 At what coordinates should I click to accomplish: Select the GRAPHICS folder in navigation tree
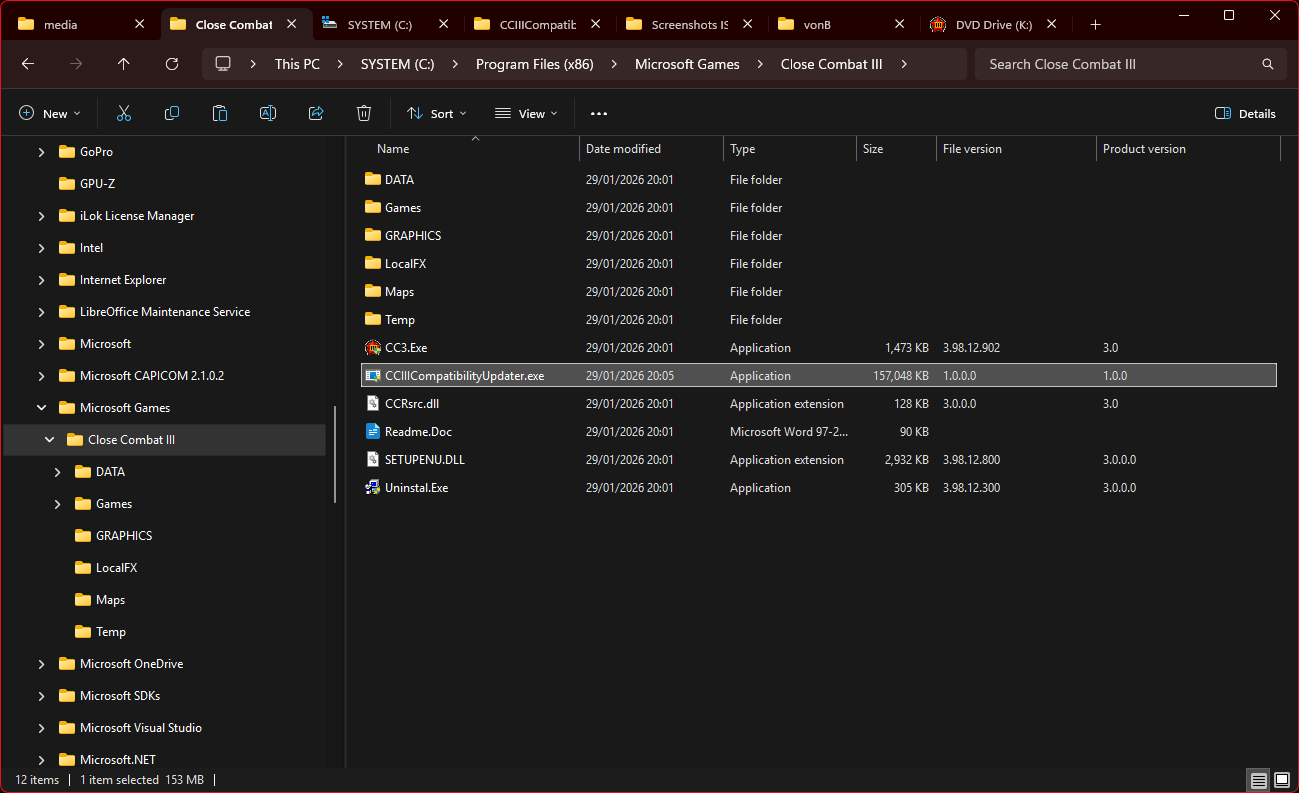pyautogui.click(x=124, y=536)
